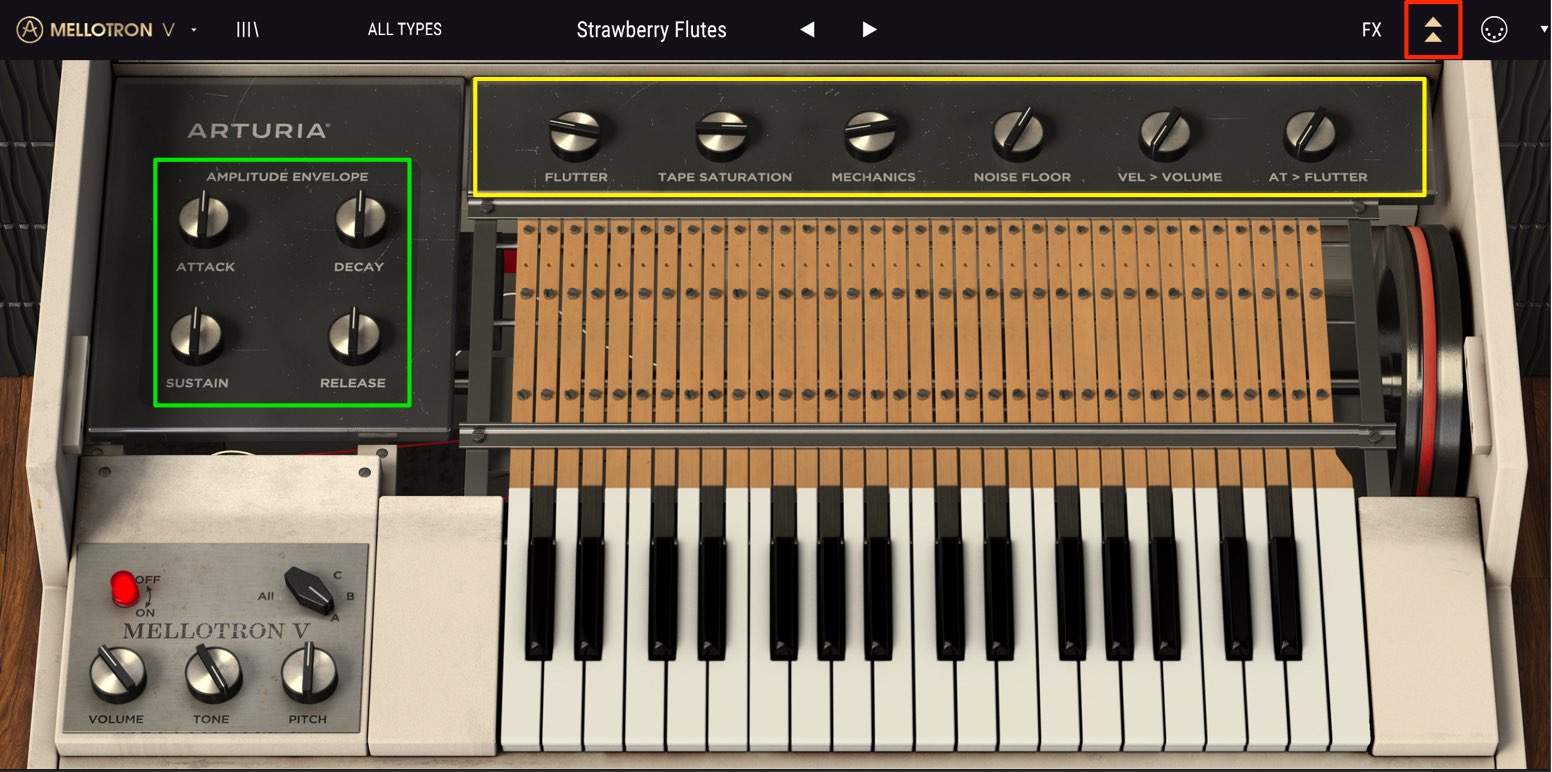Click the ARTURIA brand text on panel
Screen dimensions: 1552x772
click(258, 131)
